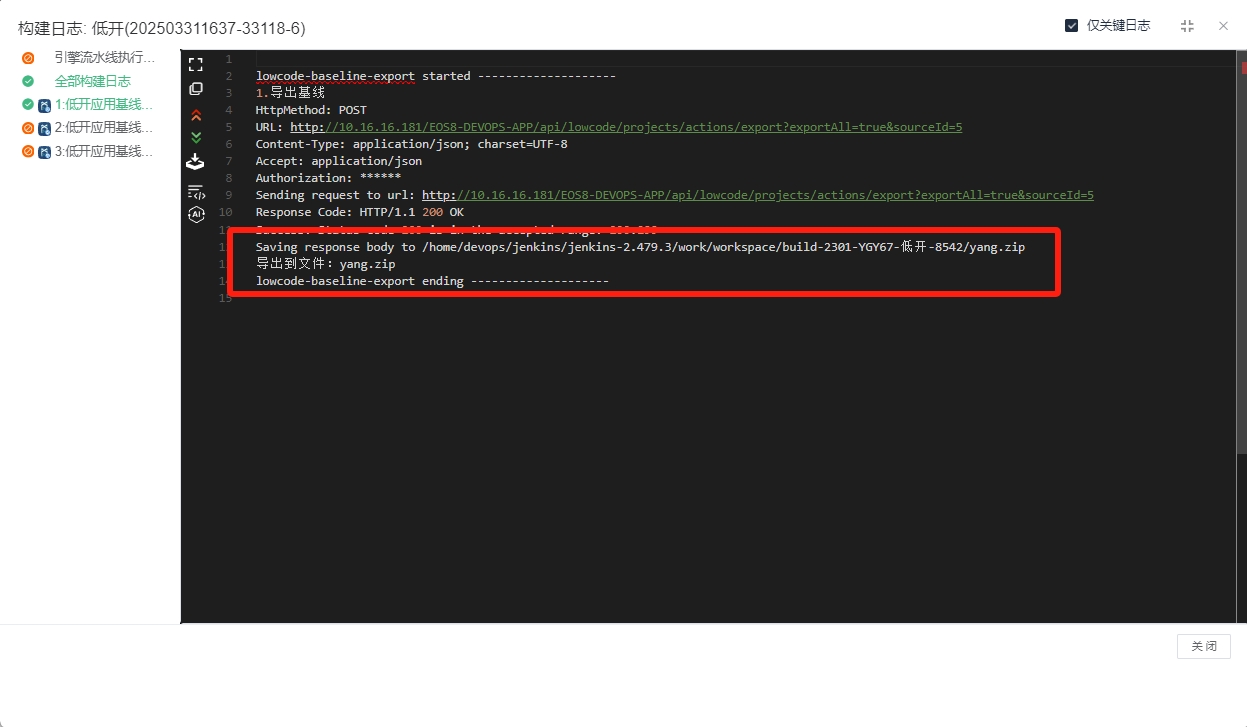Toggle word wrap code format icon

click(196, 191)
